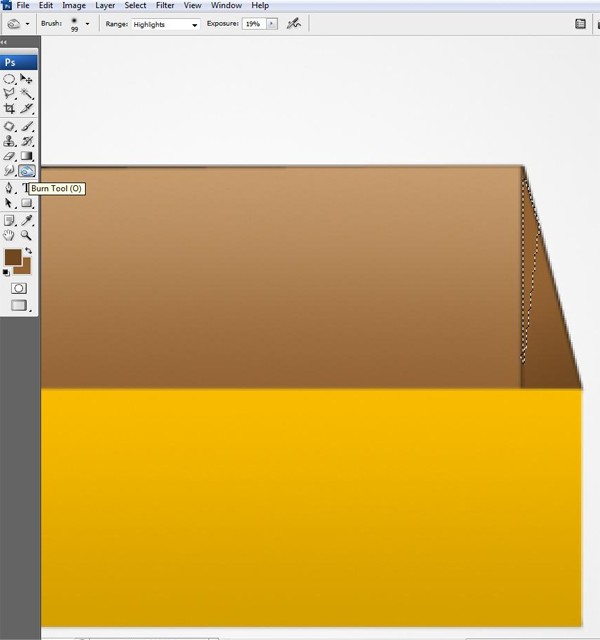This screenshot has height=640, width=600.
Task: Swap foreground and background colors
Action: 28,251
